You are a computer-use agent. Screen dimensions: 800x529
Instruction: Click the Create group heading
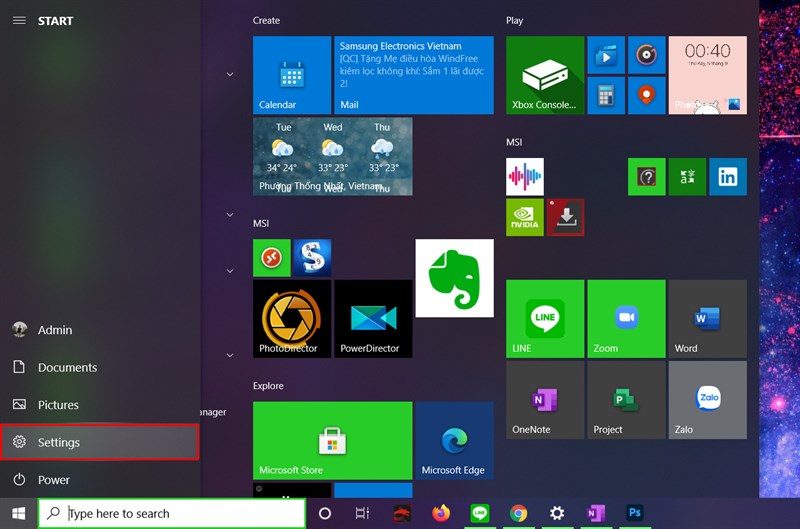(266, 20)
